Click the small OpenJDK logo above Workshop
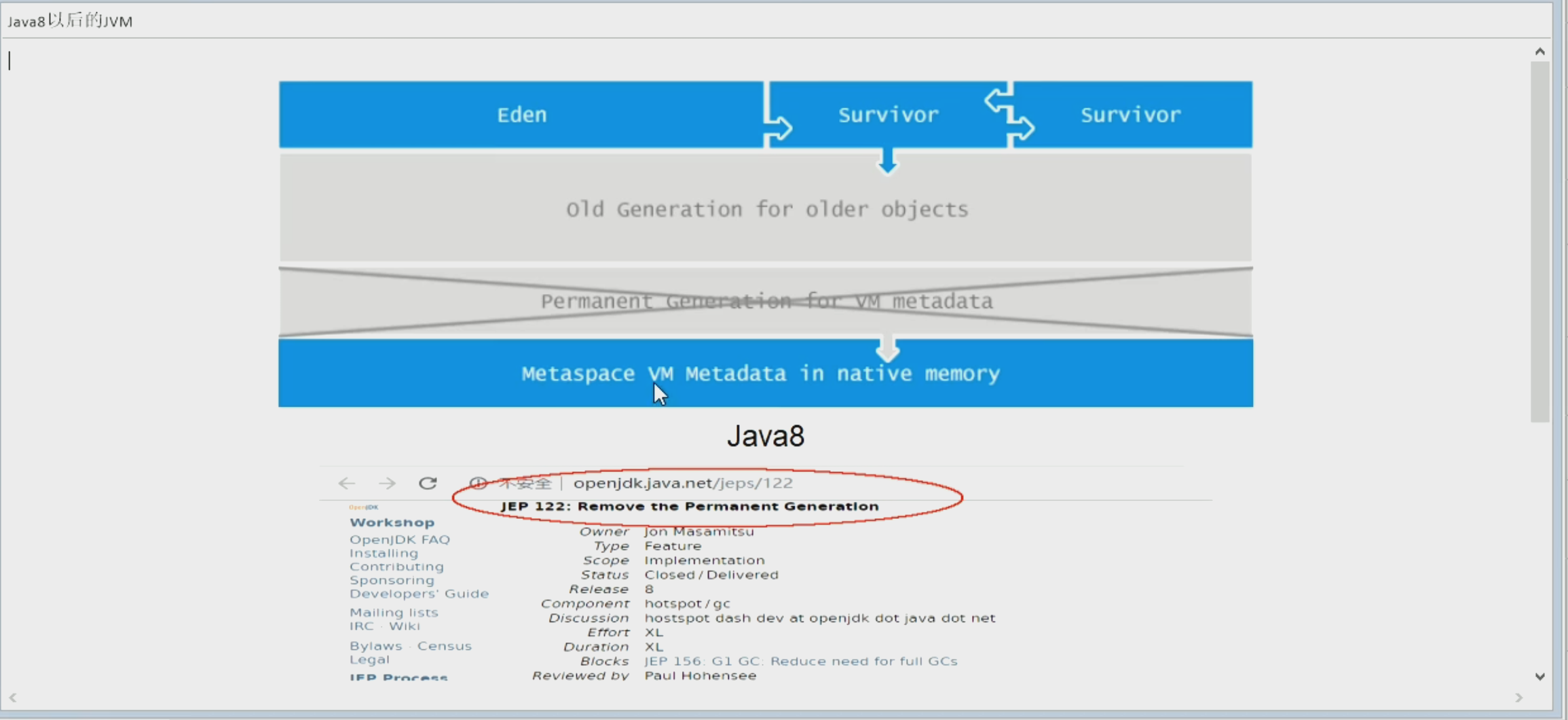This screenshot has height=720, width=1568. pyautogui.click(x=364, y=507)
